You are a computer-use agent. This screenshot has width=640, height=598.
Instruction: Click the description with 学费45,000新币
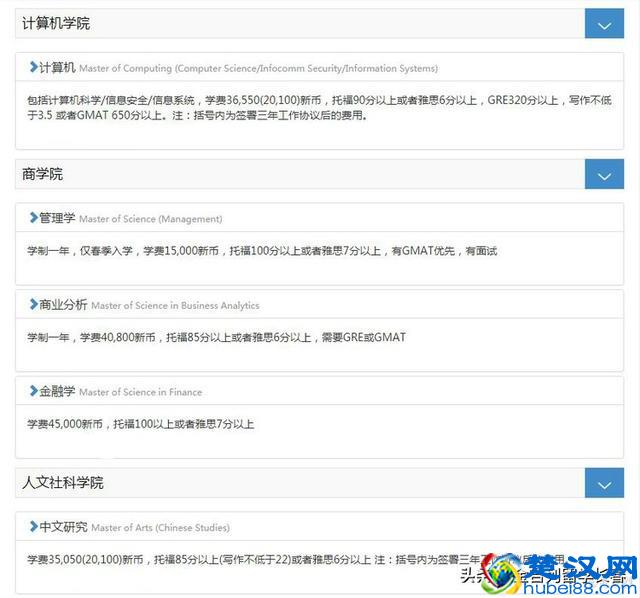coord(140,424)
